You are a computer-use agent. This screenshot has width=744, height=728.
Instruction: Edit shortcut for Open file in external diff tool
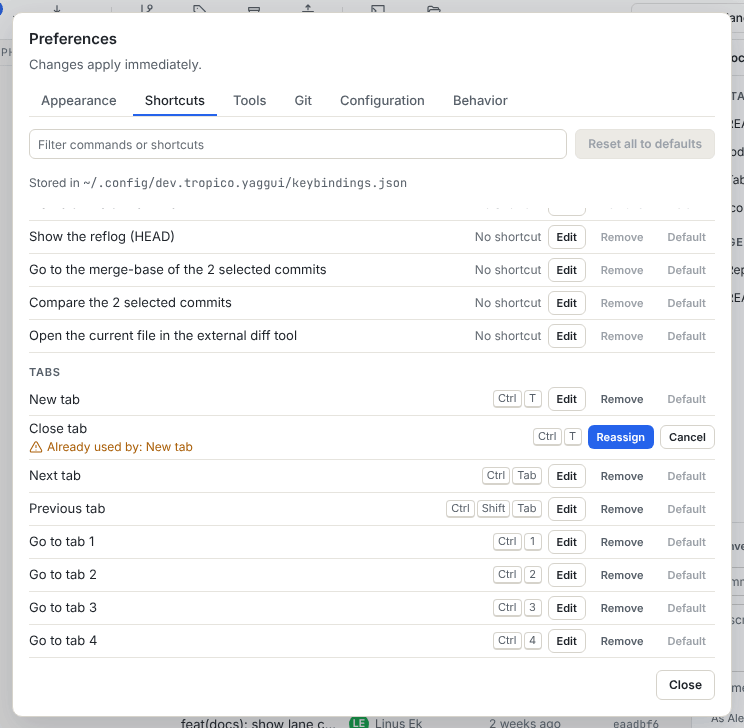[x=567, y=336]
